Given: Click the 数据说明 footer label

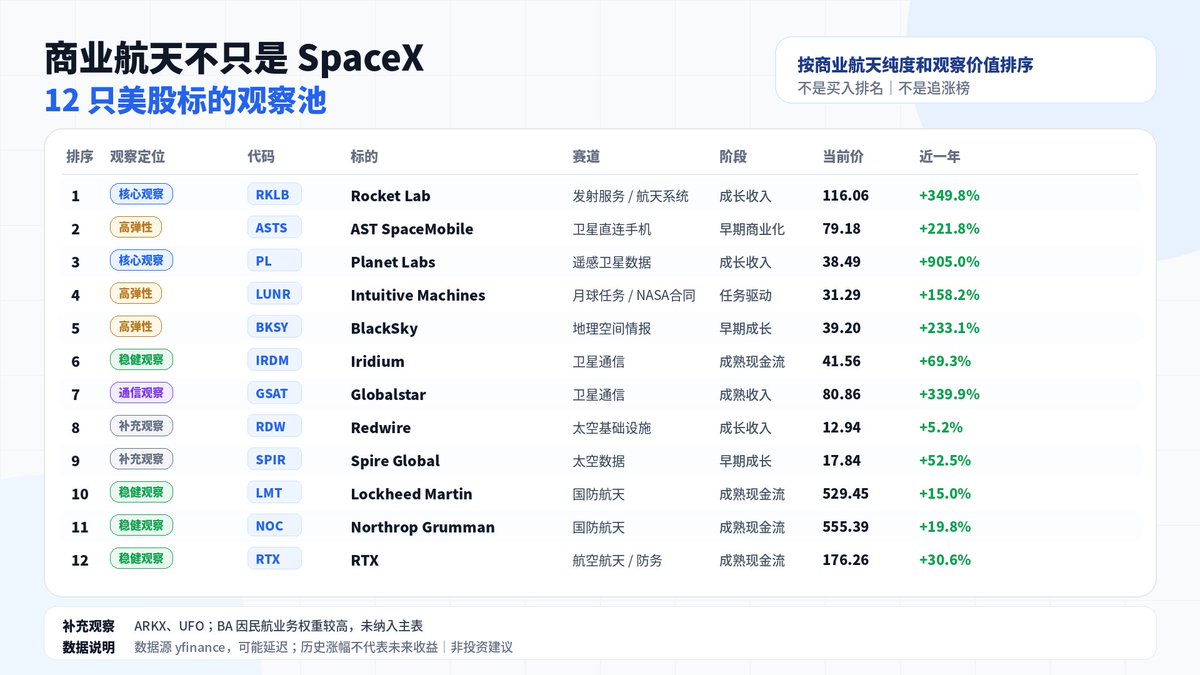Looking at the screenshot, I should coord(88,647).
